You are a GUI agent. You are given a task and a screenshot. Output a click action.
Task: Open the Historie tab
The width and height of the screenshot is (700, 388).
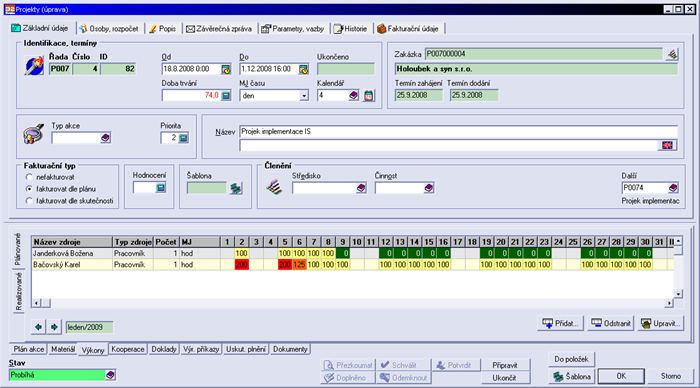[351, 29]
